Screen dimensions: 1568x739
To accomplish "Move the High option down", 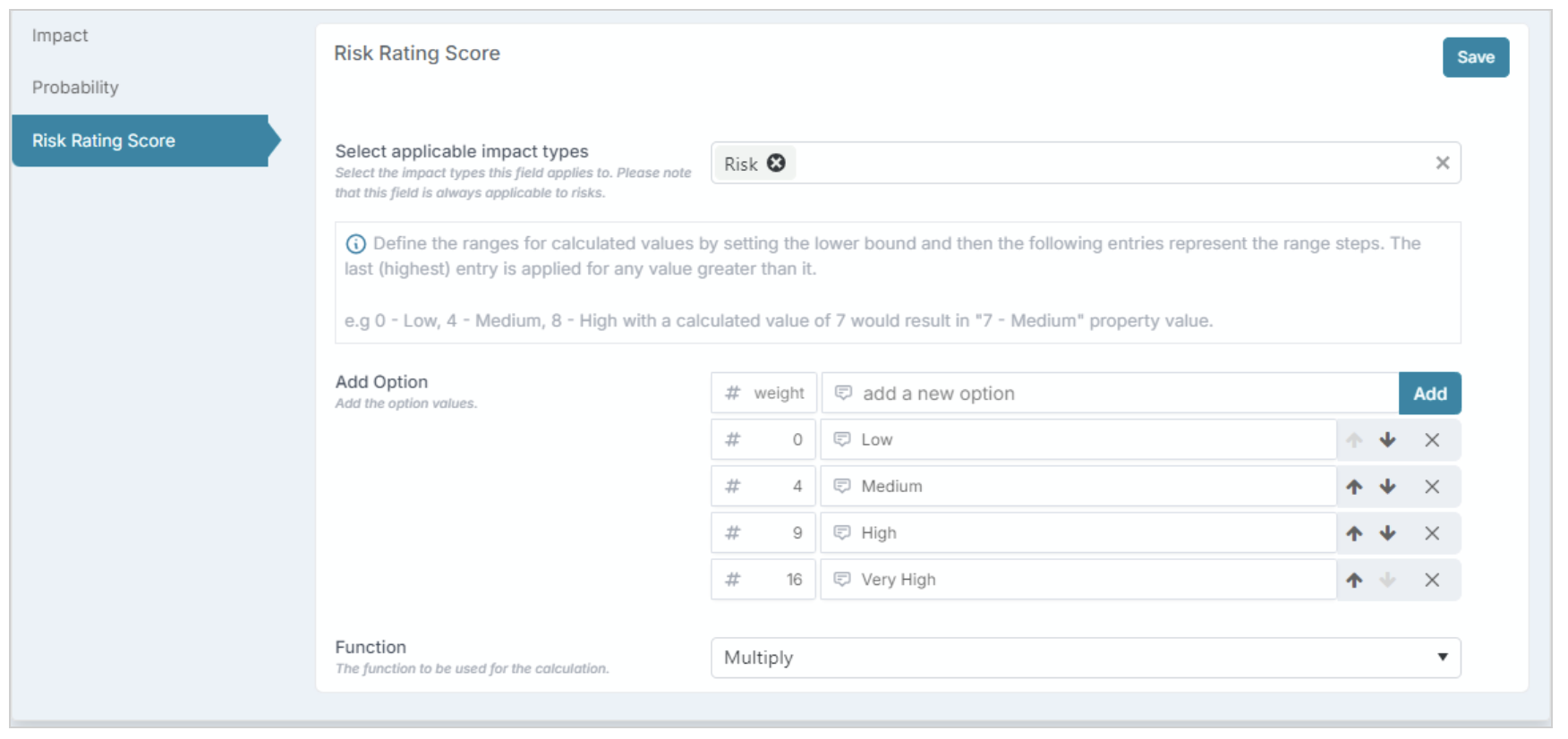I will click(x=1387, y=533).
